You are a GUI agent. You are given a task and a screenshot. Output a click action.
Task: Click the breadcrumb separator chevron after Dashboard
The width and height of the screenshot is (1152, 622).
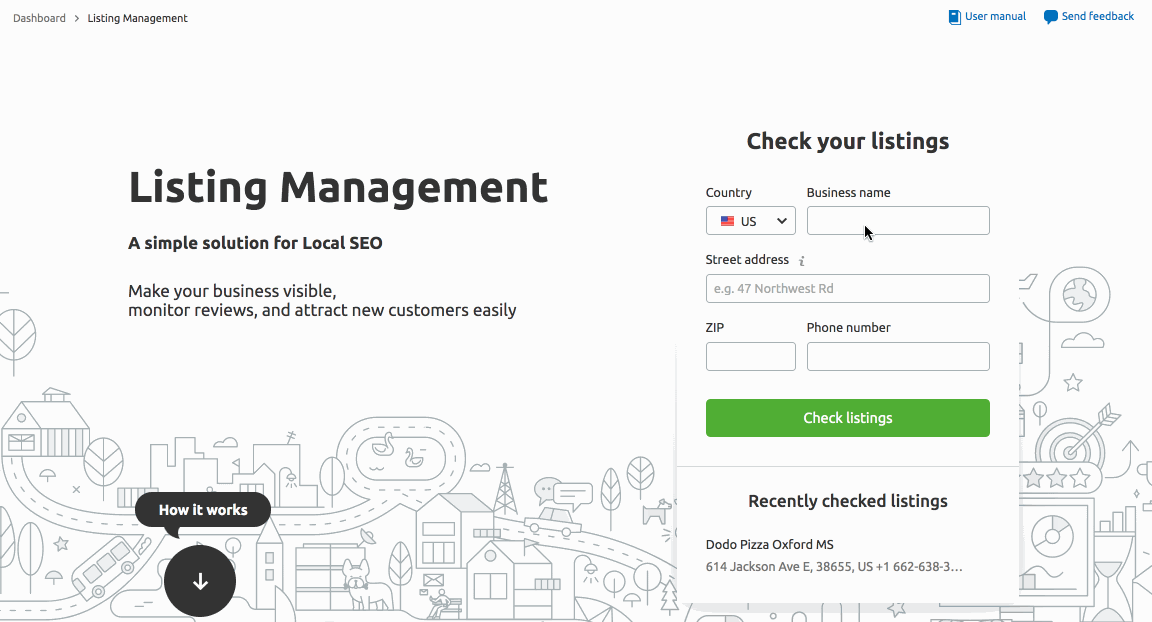pos(77,18)
